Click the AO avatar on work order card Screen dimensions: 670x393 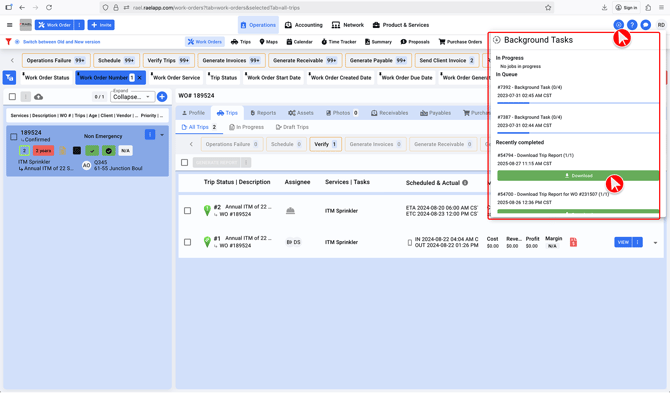pyautogui.click(x=87, y=165)
